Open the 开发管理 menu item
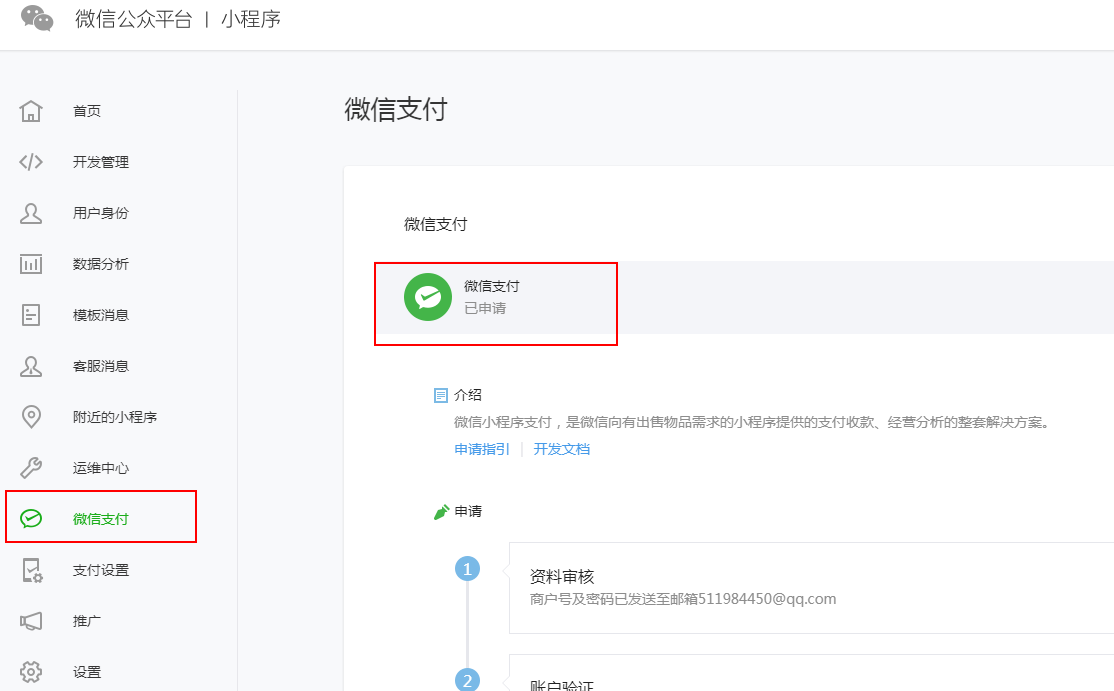1114x691 pixels. (x=101, y=162)
